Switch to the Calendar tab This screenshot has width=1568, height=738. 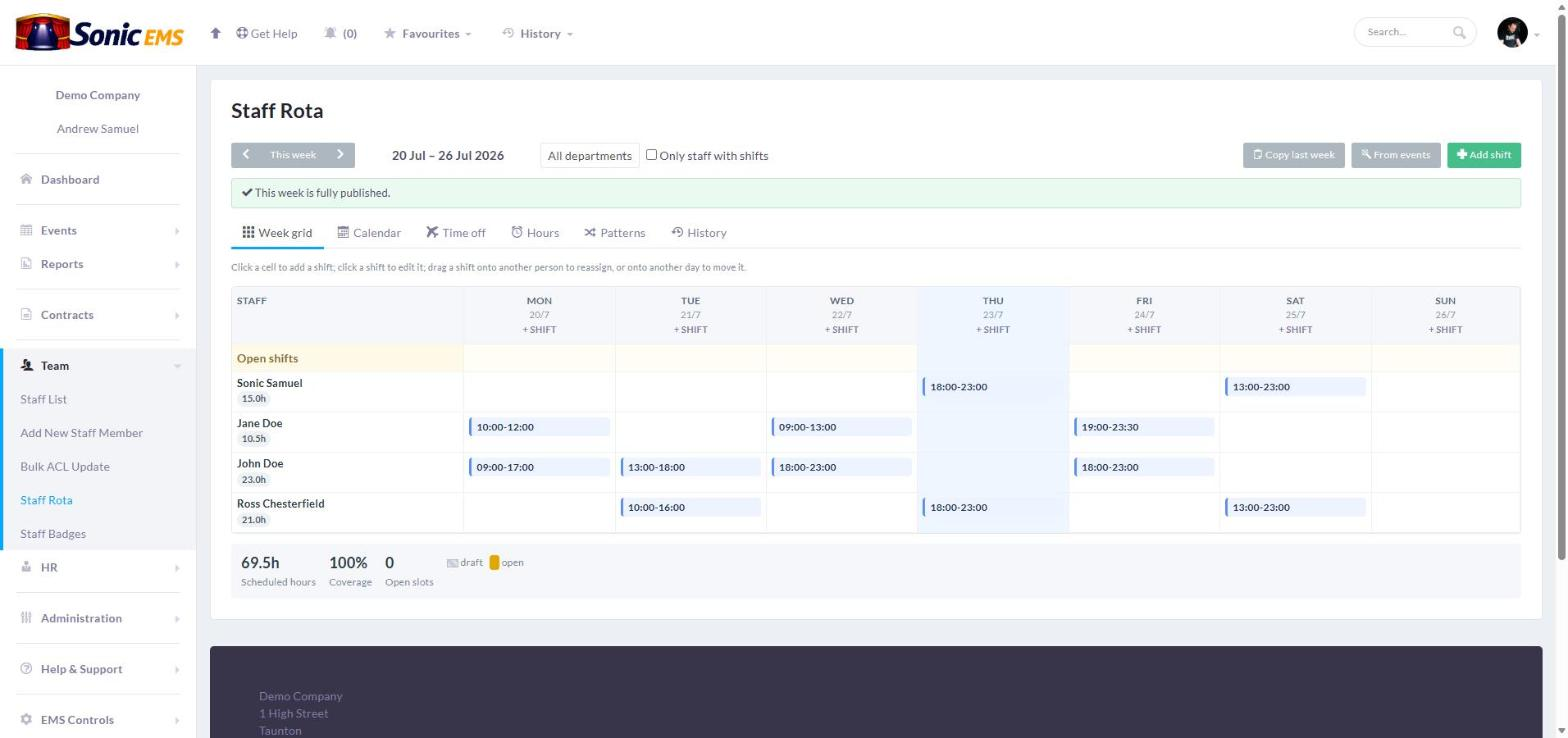369,233
